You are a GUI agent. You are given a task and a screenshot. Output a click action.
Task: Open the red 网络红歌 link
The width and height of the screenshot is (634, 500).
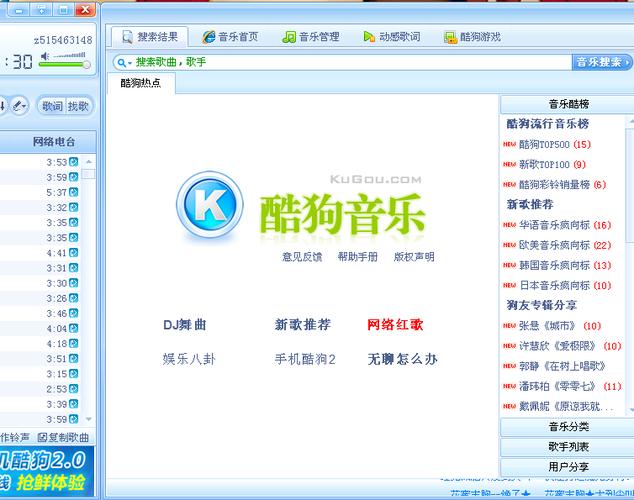(395, 325)
